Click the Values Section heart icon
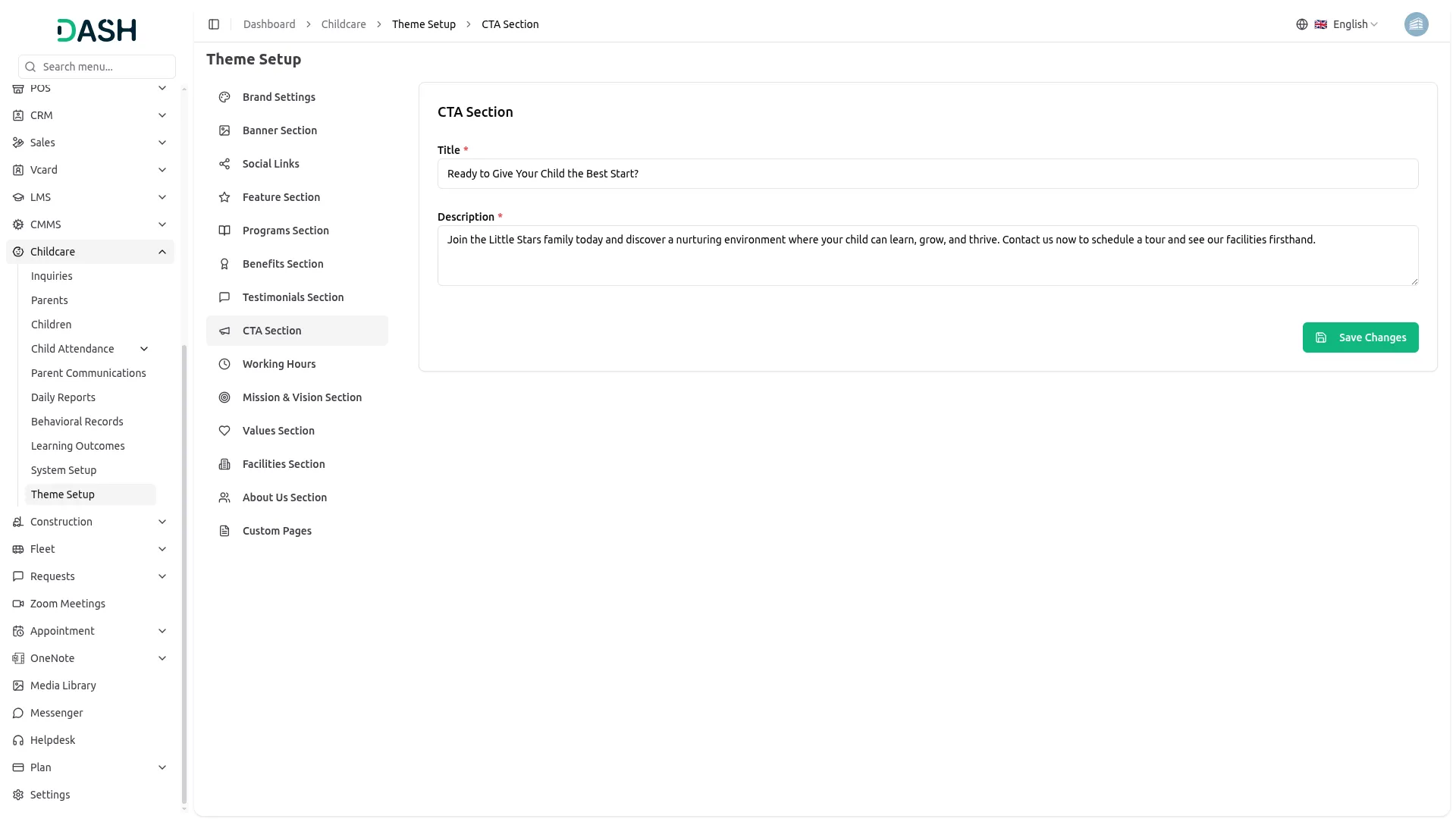 (224, 431)
